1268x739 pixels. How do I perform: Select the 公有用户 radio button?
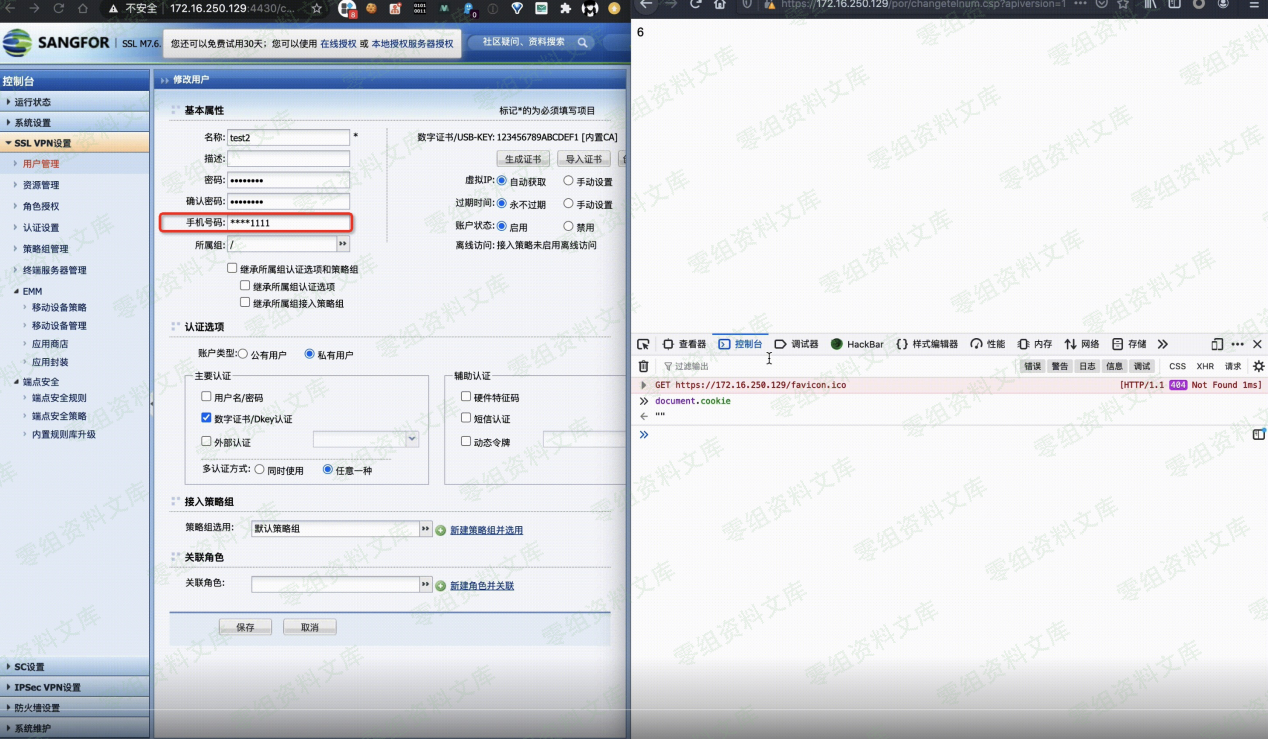[243, 354]
